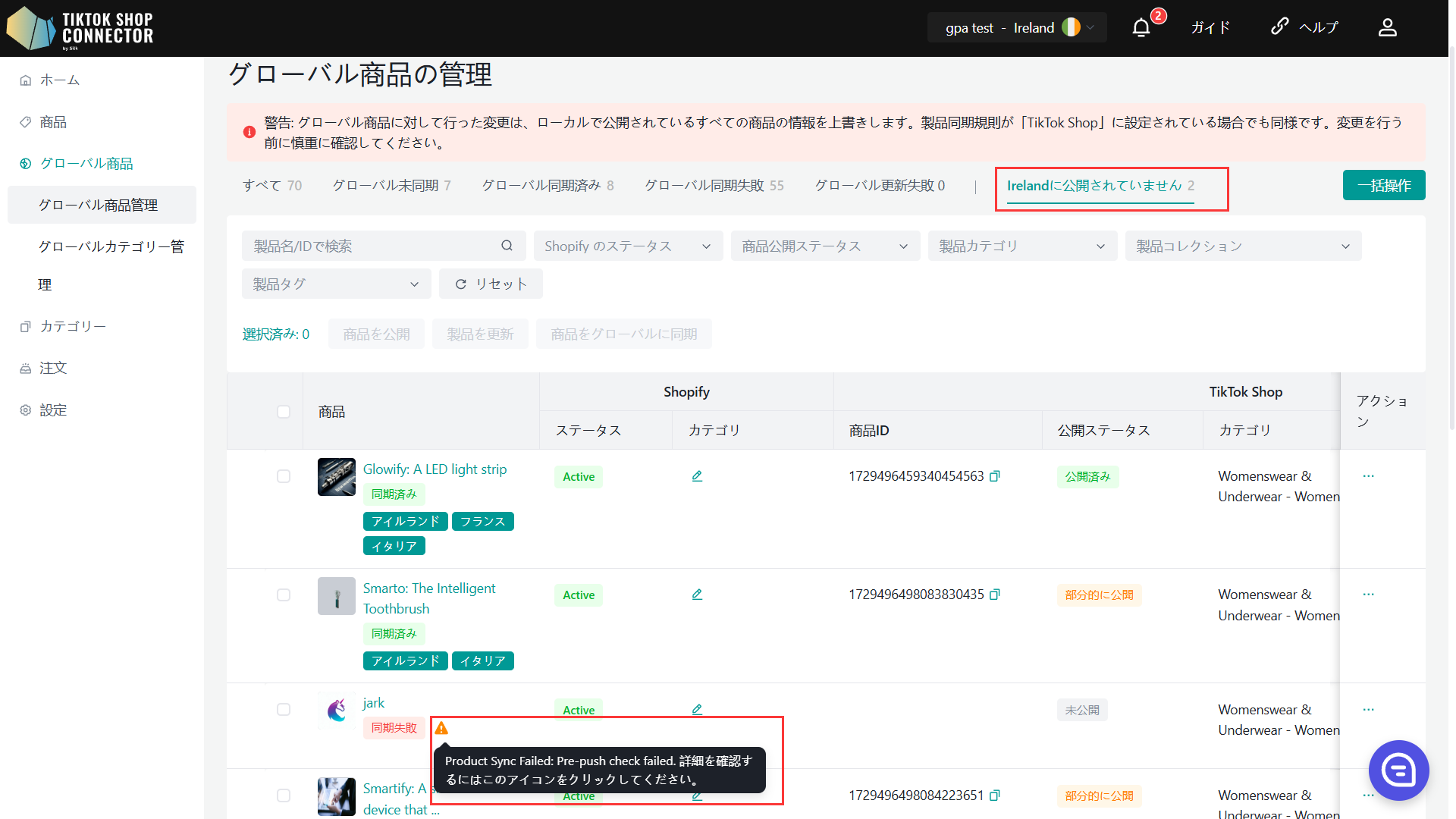Click the TikTok Shop Connector logo
The width and height of the screenshot is (1456, 819).
tap(80, 28)
